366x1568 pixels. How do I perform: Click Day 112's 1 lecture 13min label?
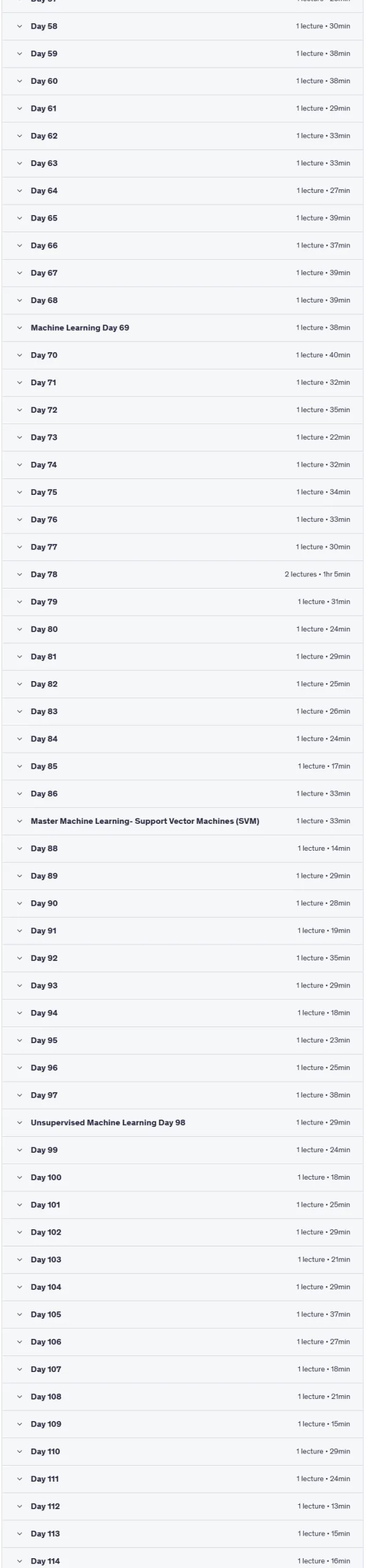coord(324,1506)
